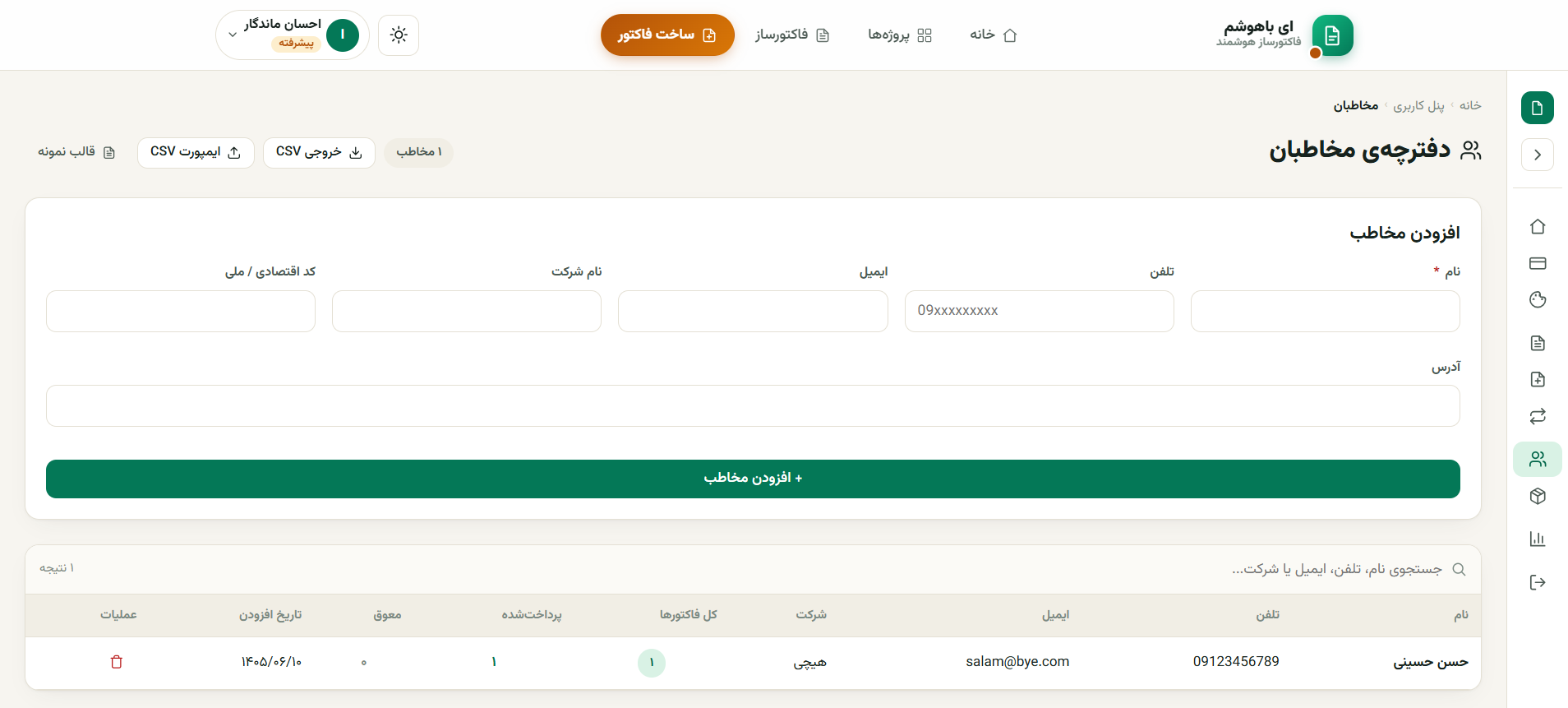Click the پیشرفته plan badge

pyautogui.click(x=296, y=44)
